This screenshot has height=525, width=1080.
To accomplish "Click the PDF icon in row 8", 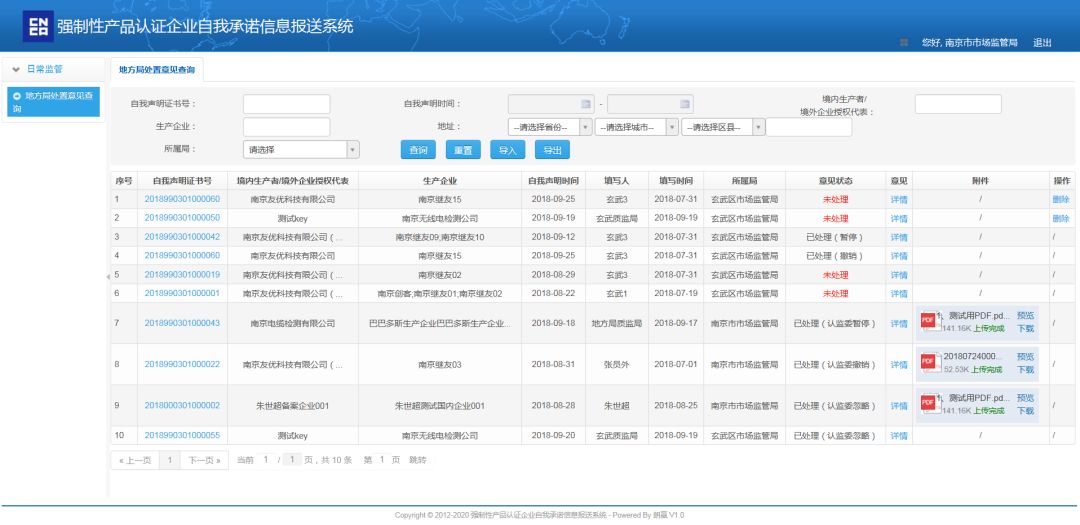I will tap(928, 362).
